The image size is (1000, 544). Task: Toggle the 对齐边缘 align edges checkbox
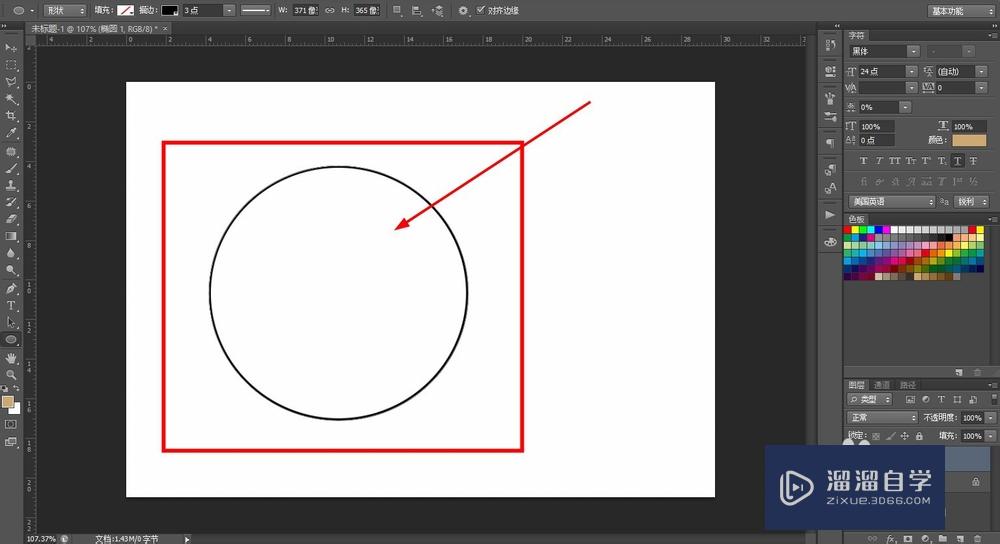(481, 10)
